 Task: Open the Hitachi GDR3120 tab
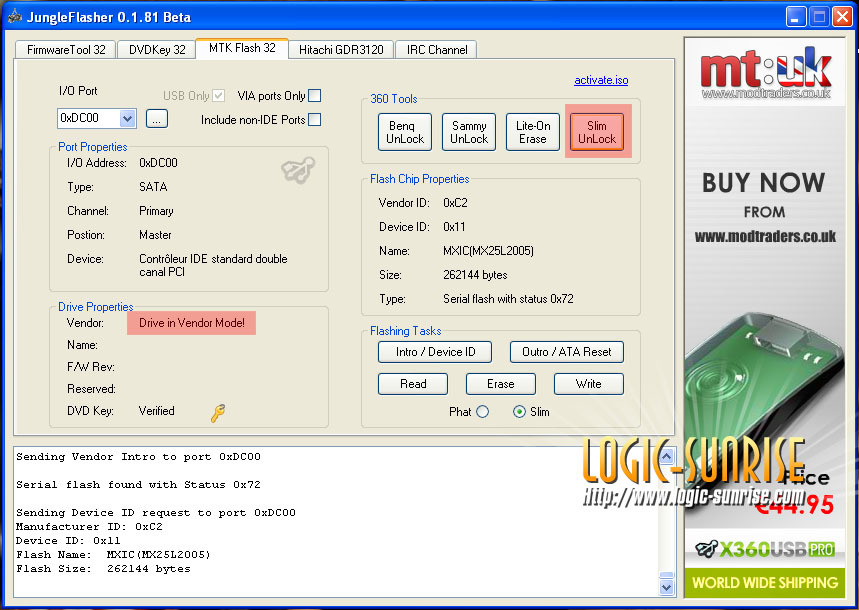[x=341, y=49]
